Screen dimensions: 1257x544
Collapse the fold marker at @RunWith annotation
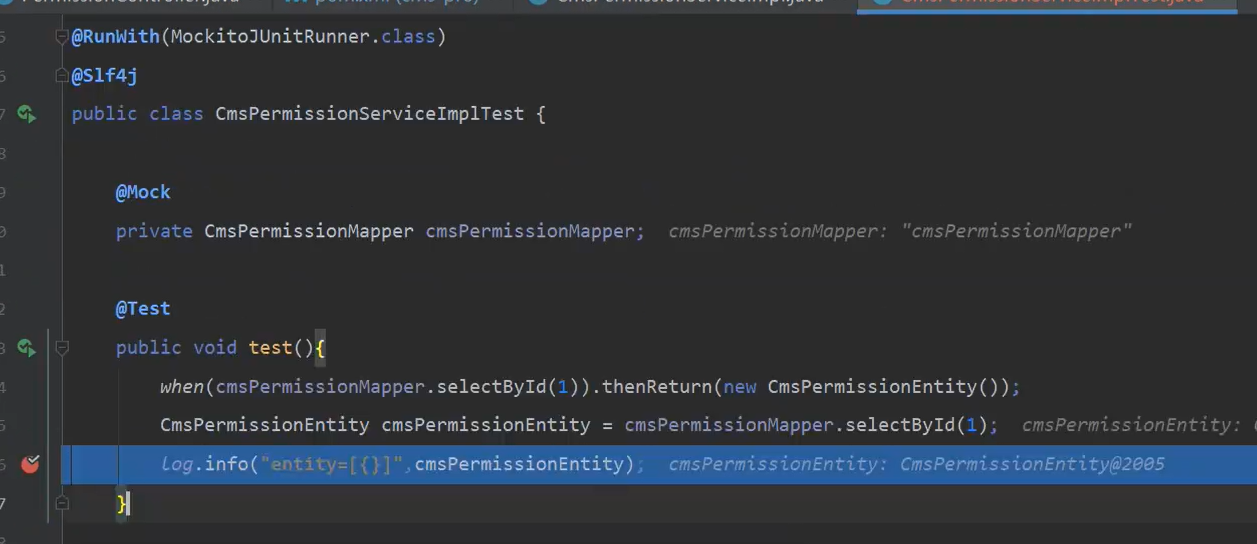(62, 38)
